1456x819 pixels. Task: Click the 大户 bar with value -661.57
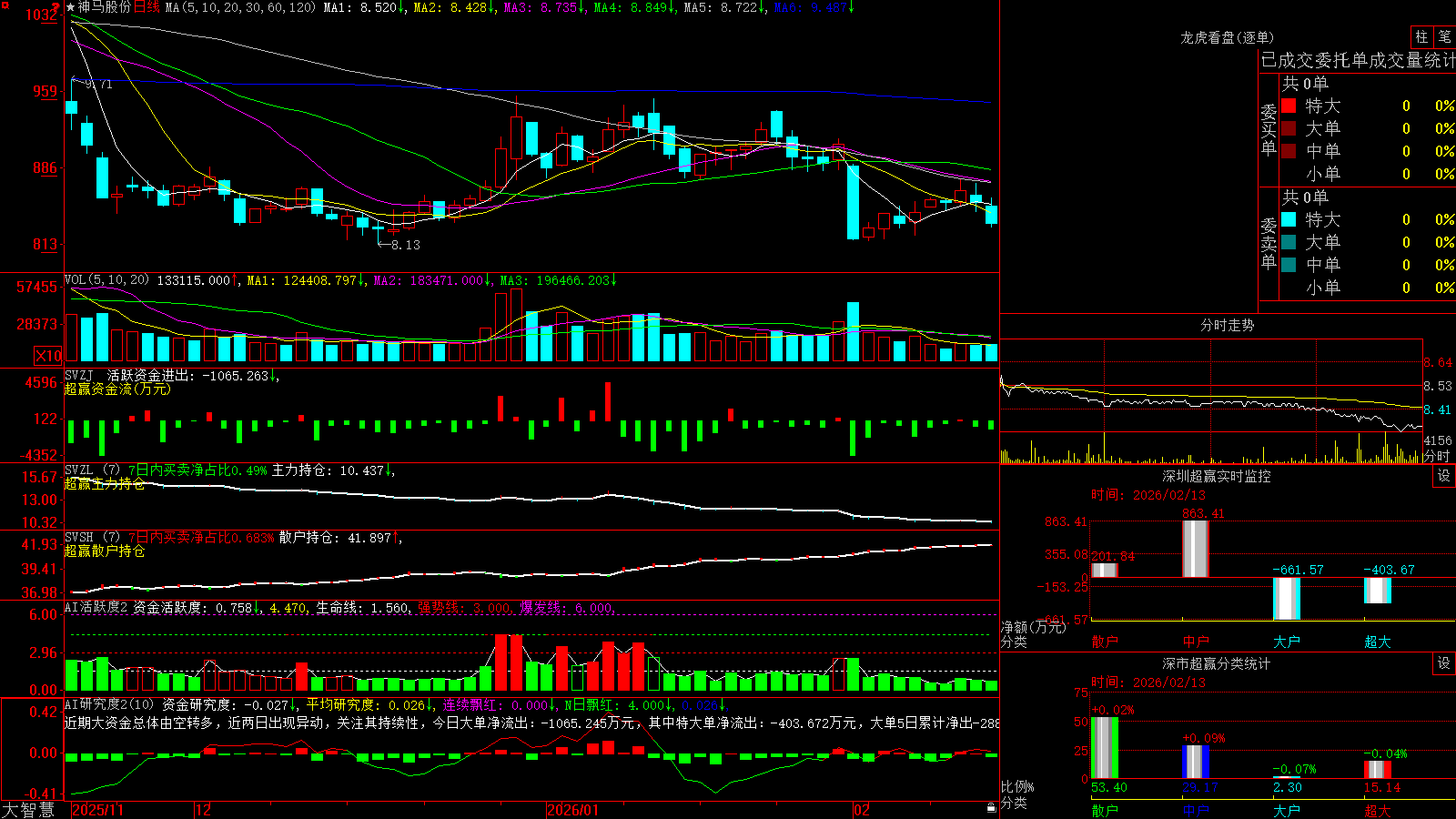pyautogui.click(x=1286, y=599)
